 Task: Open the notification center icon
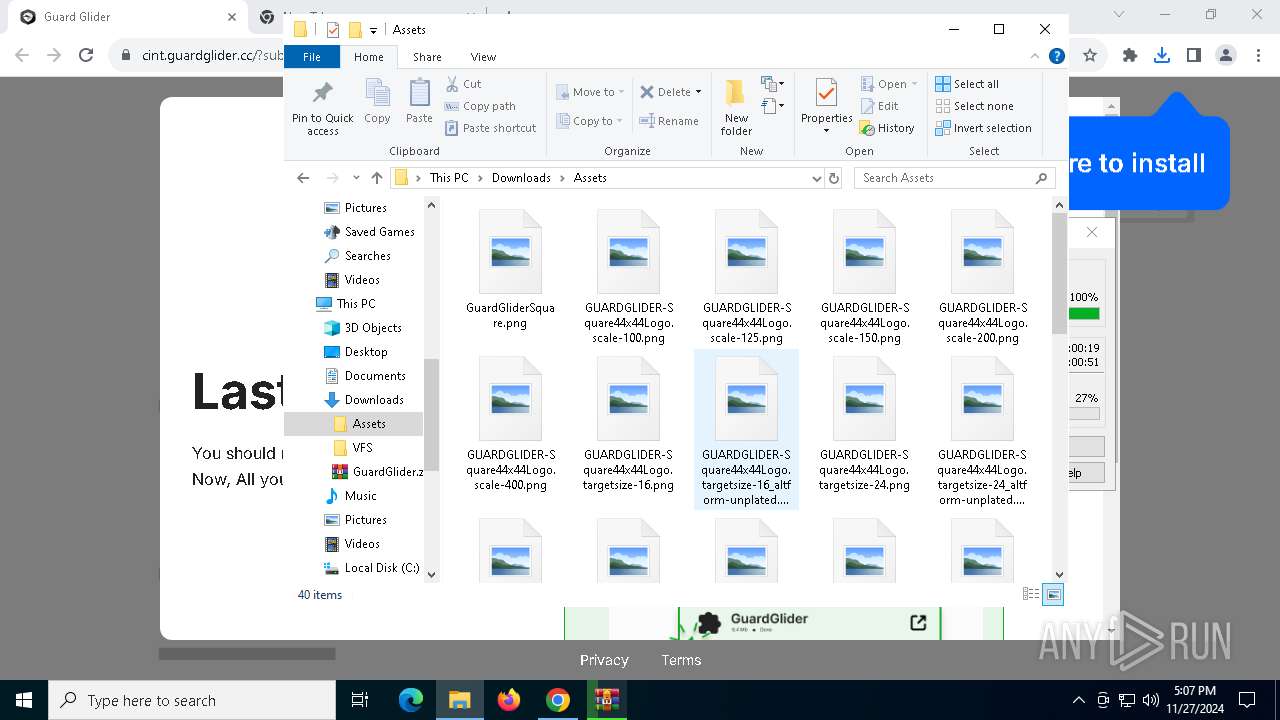pos(1247,700)
